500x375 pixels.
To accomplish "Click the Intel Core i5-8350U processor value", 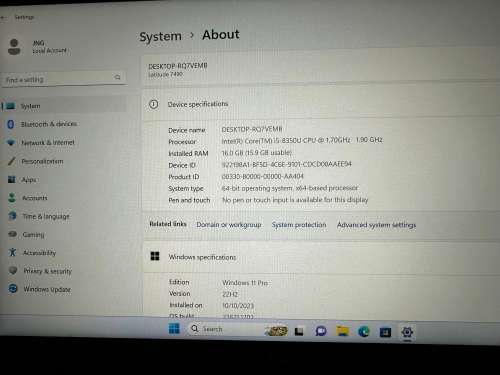I will [x=302, y=140].
